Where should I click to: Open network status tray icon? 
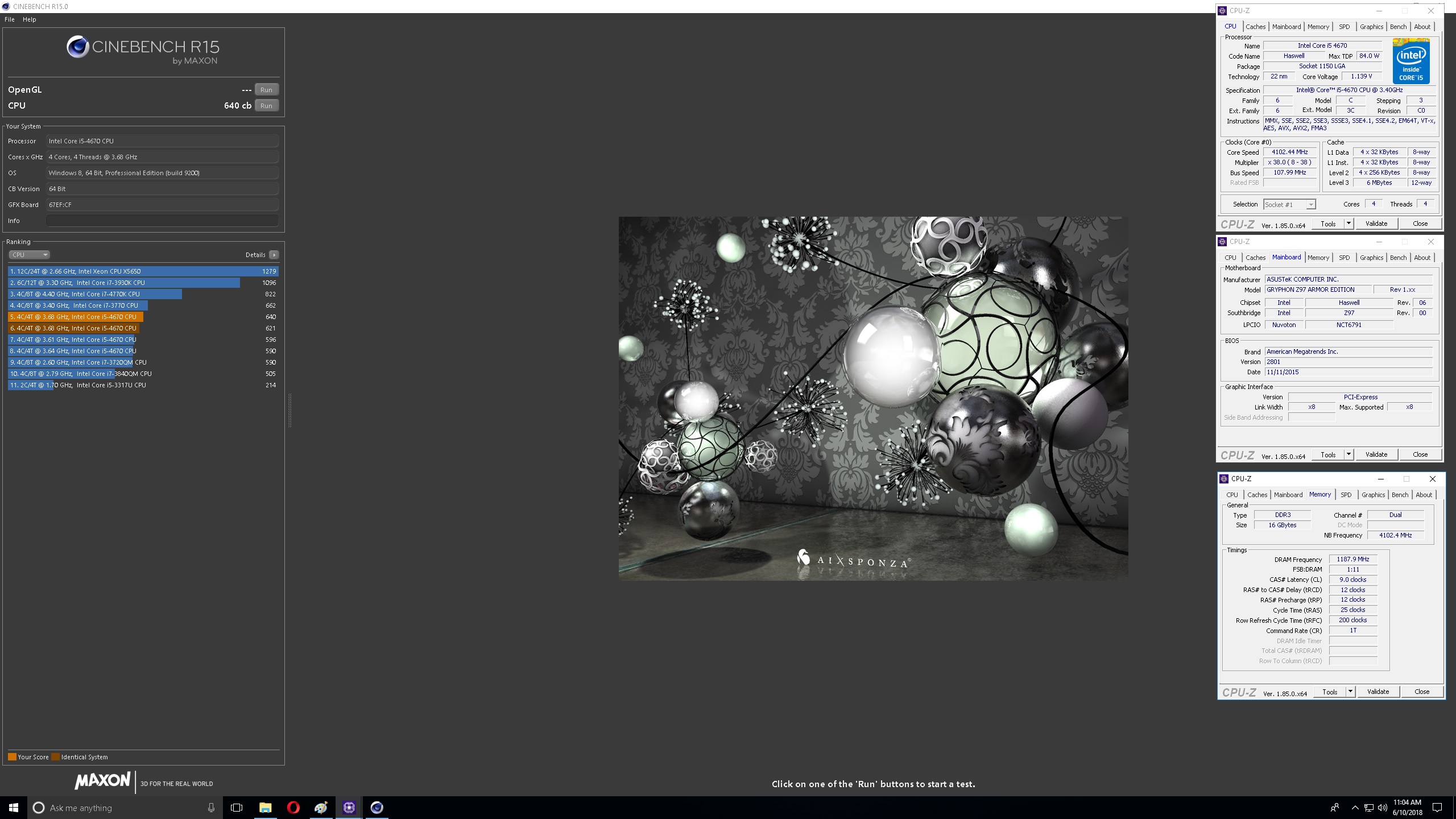1368,808
